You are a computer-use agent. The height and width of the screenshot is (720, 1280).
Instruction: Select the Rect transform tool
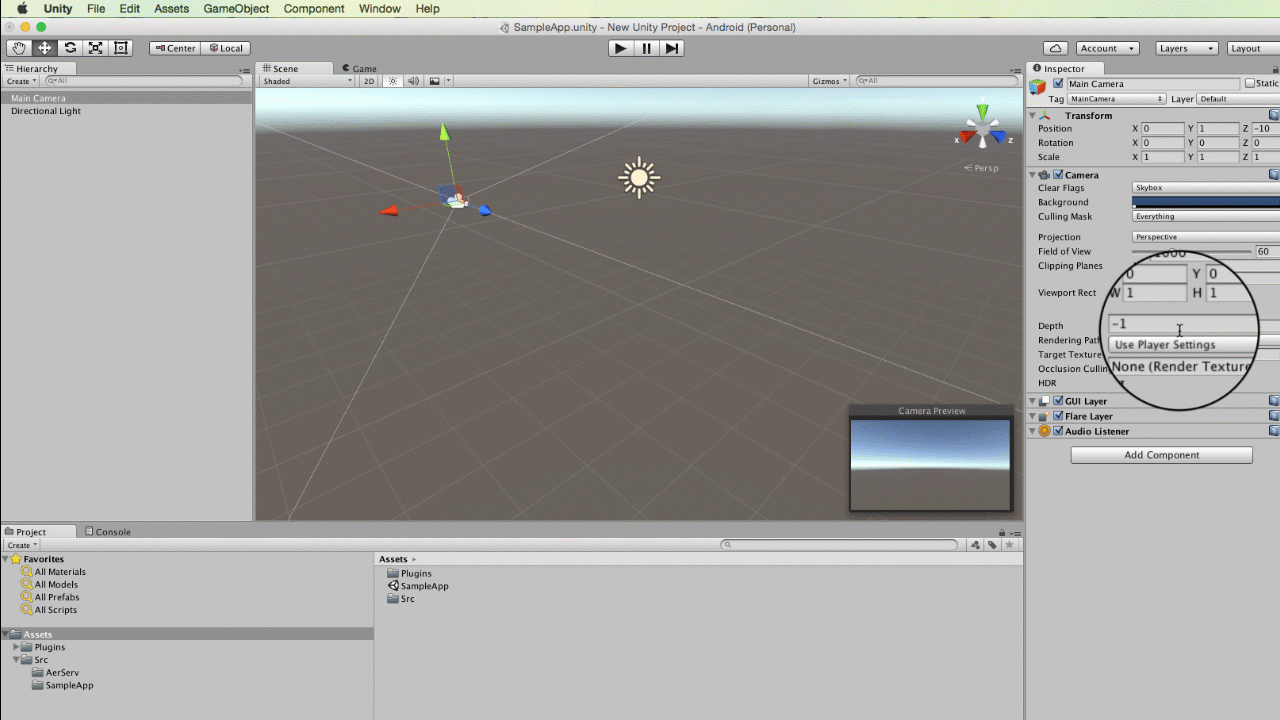point(121,47)
